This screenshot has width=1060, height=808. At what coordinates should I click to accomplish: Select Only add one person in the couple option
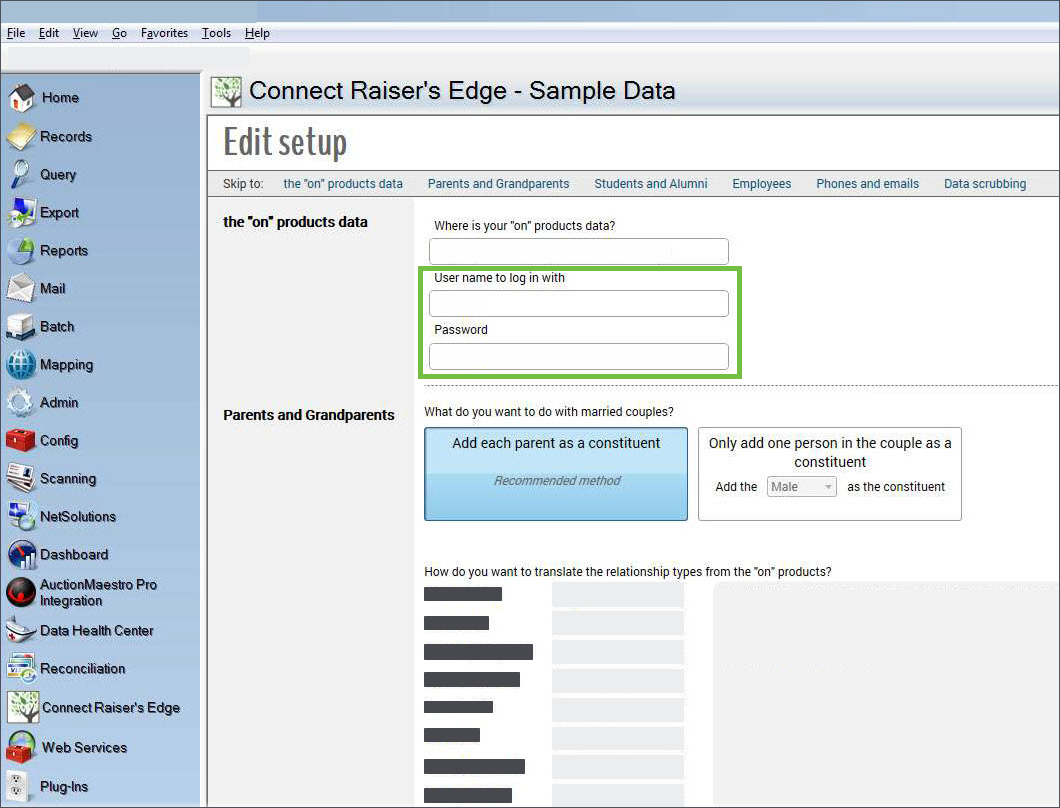tap(829, 473)
